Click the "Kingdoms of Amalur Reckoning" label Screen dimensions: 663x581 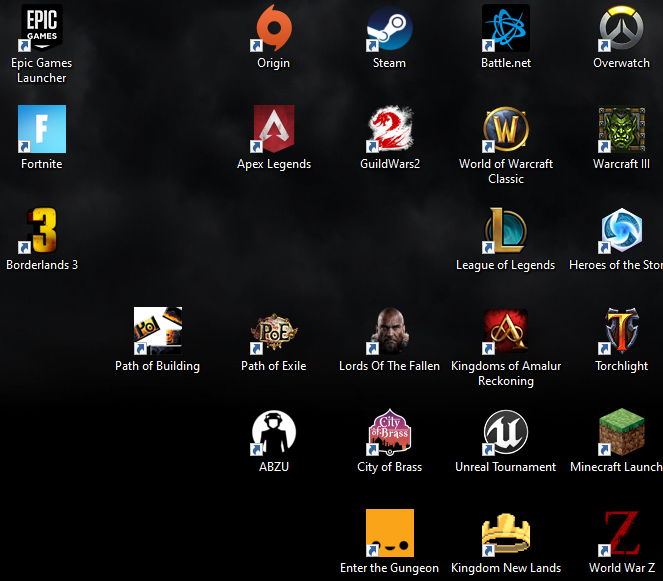[x=506, y=373]
